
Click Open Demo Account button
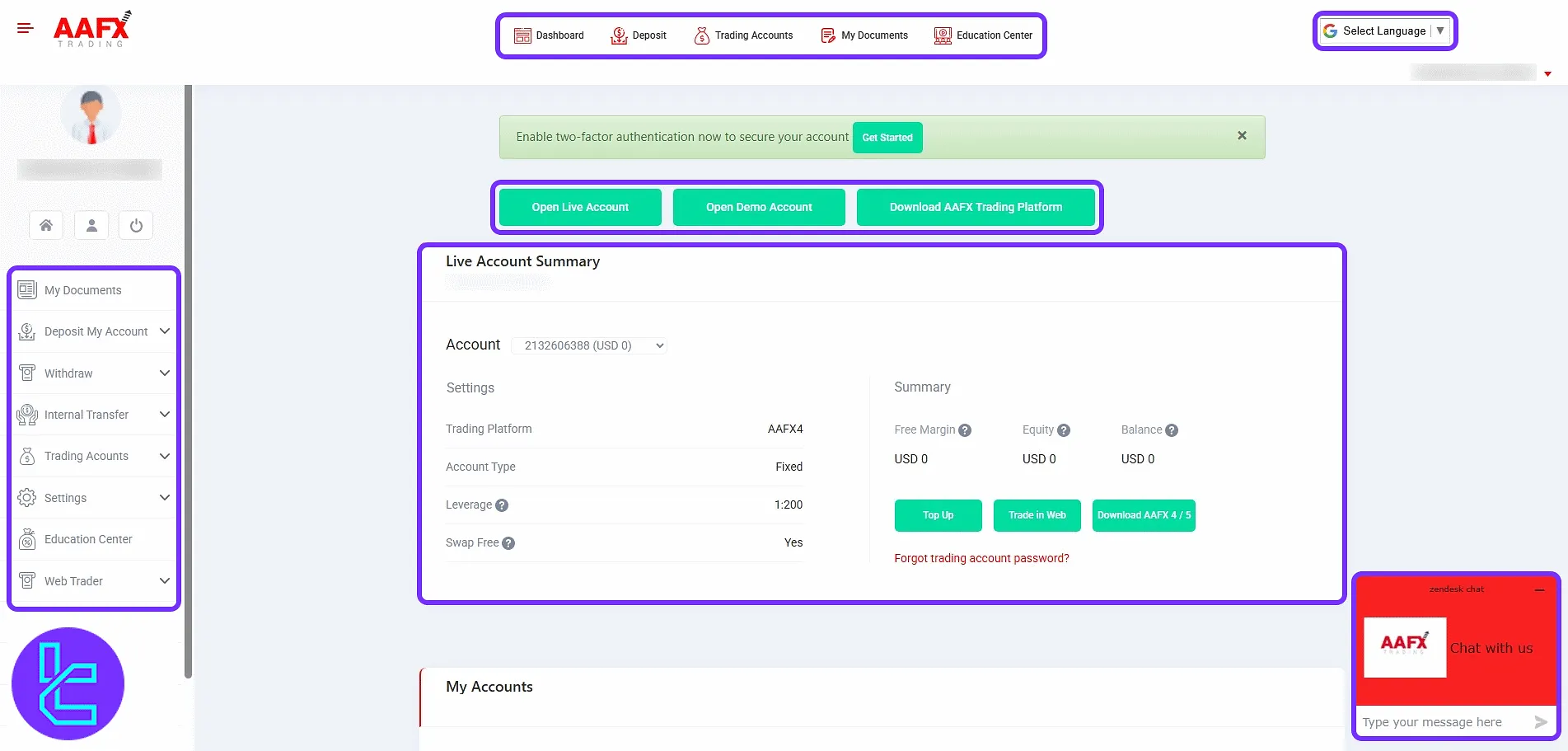[x=759, y=207]
